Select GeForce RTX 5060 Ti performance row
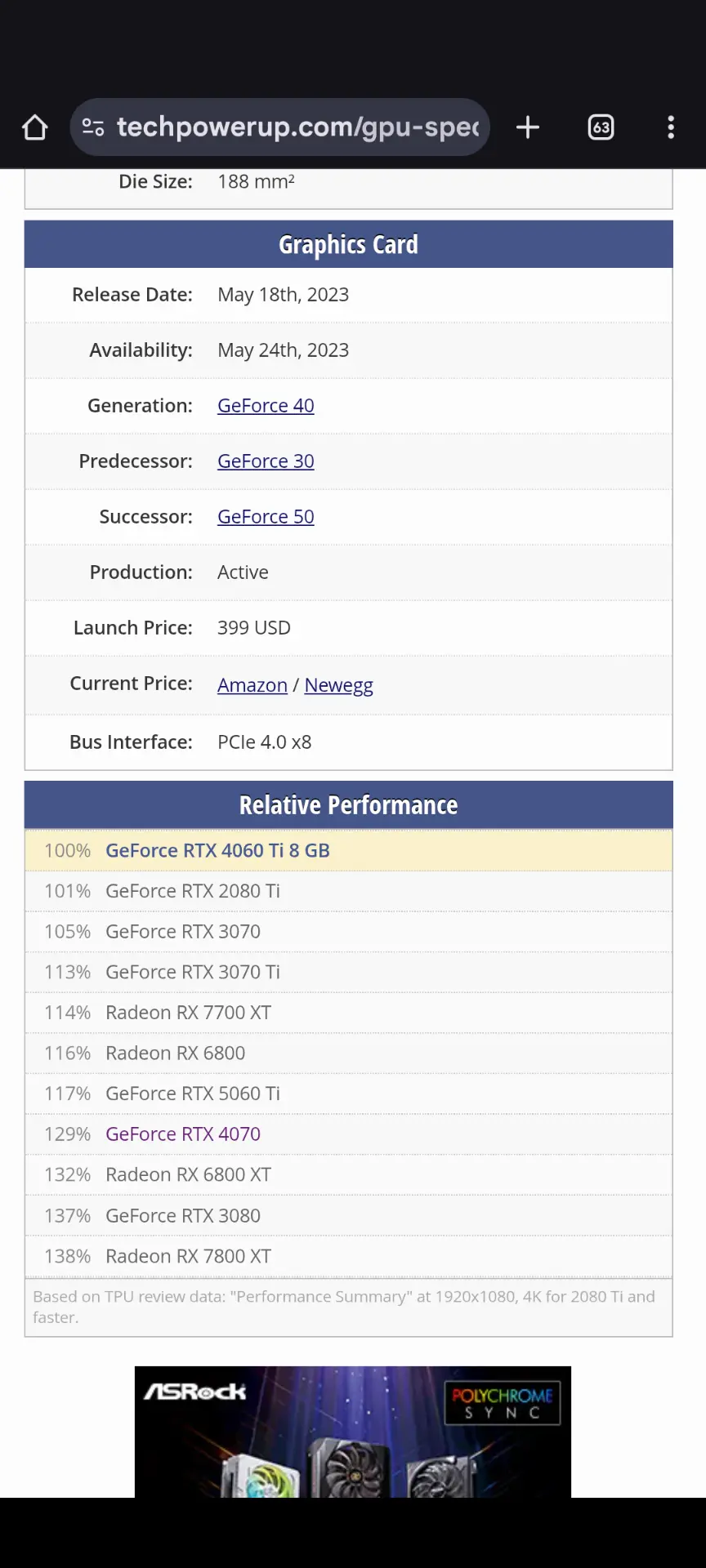Viewport: 706px width, 1568px height. click(349, 1094)
